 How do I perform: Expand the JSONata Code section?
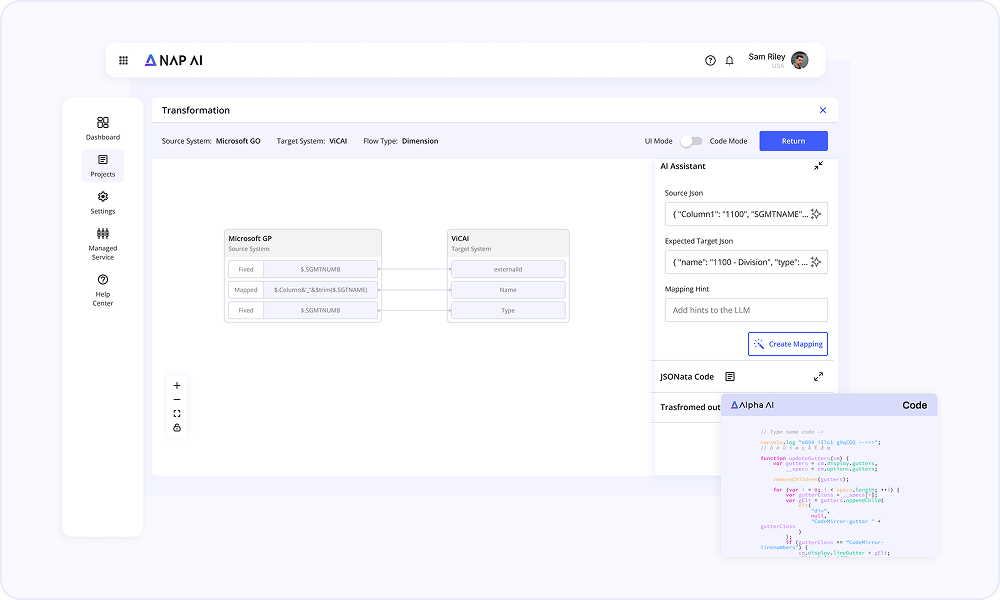click(818, 377)
